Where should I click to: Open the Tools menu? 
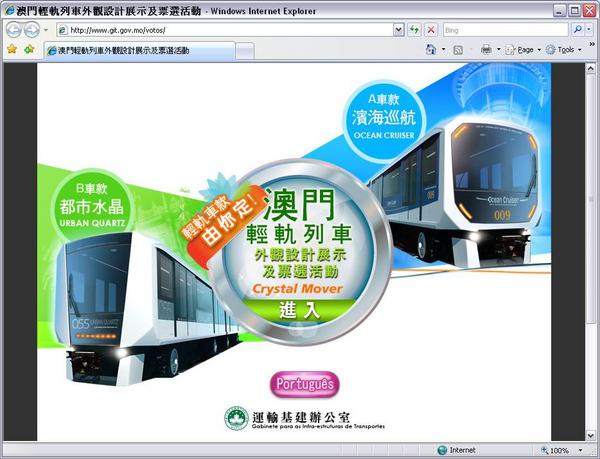[x=564, y=50]
